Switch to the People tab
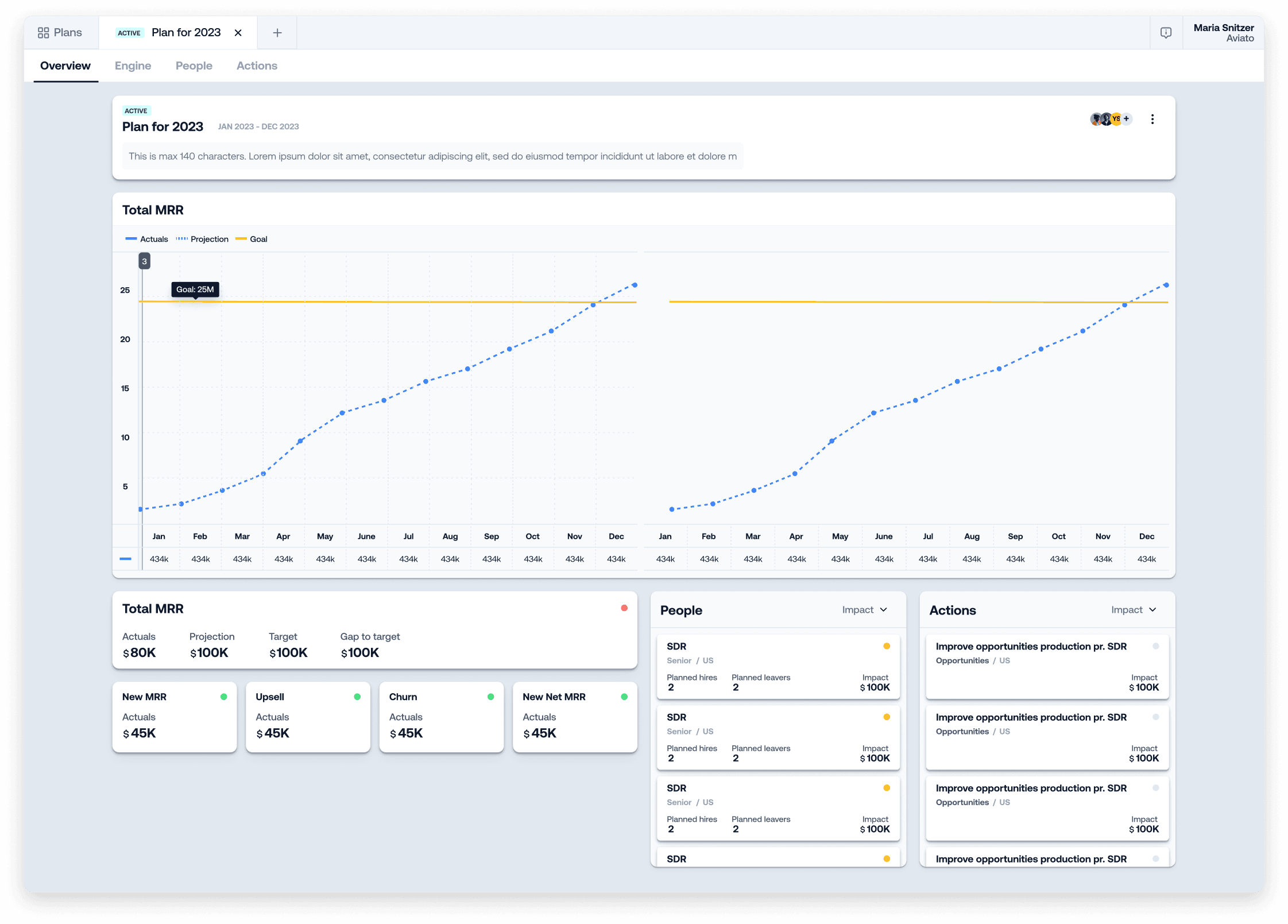The width and height of the screenshot is (1288, 924). (194, 65)
